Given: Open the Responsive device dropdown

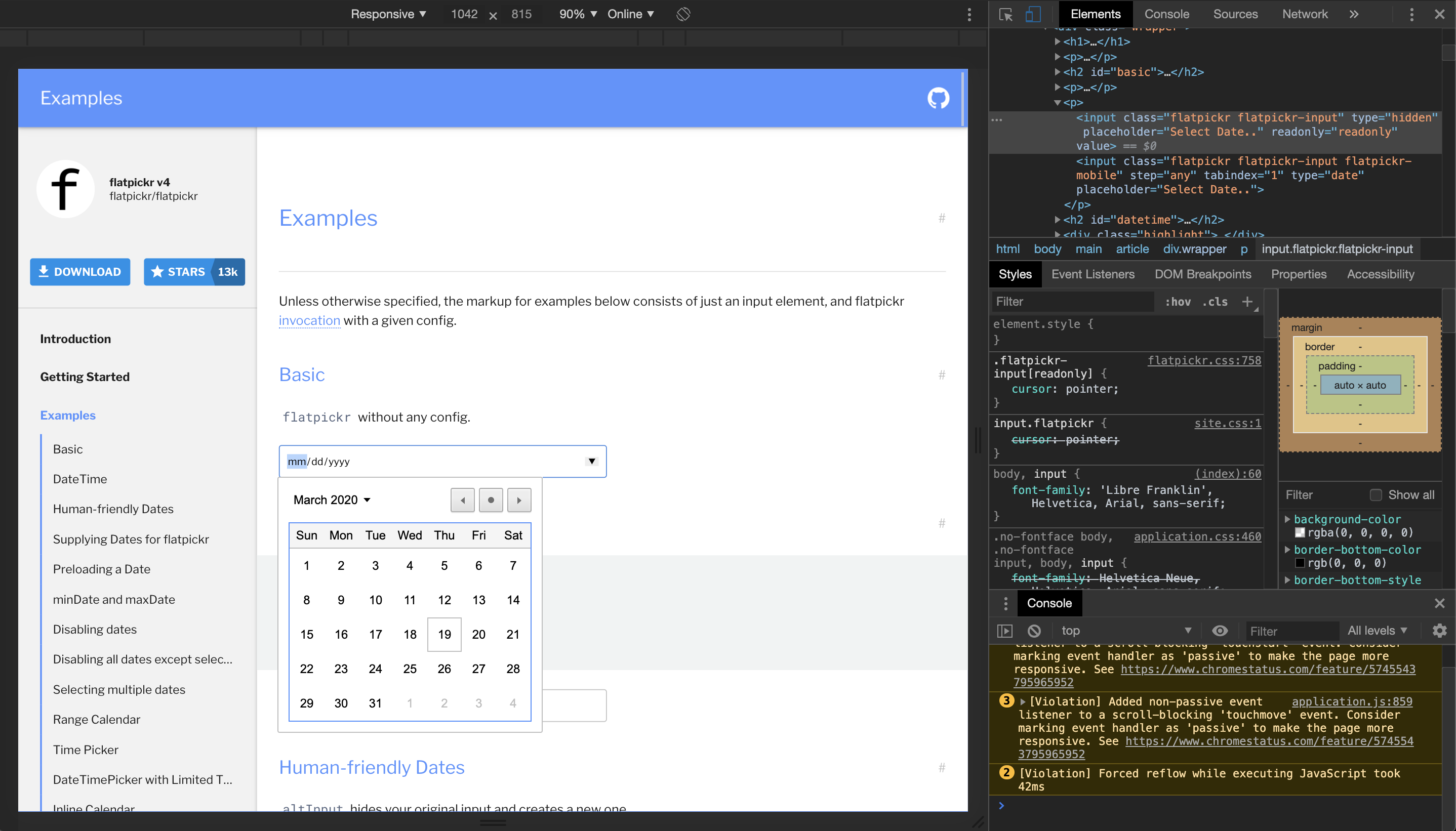Looking at the screenshot, I should (x=388, y=14).
